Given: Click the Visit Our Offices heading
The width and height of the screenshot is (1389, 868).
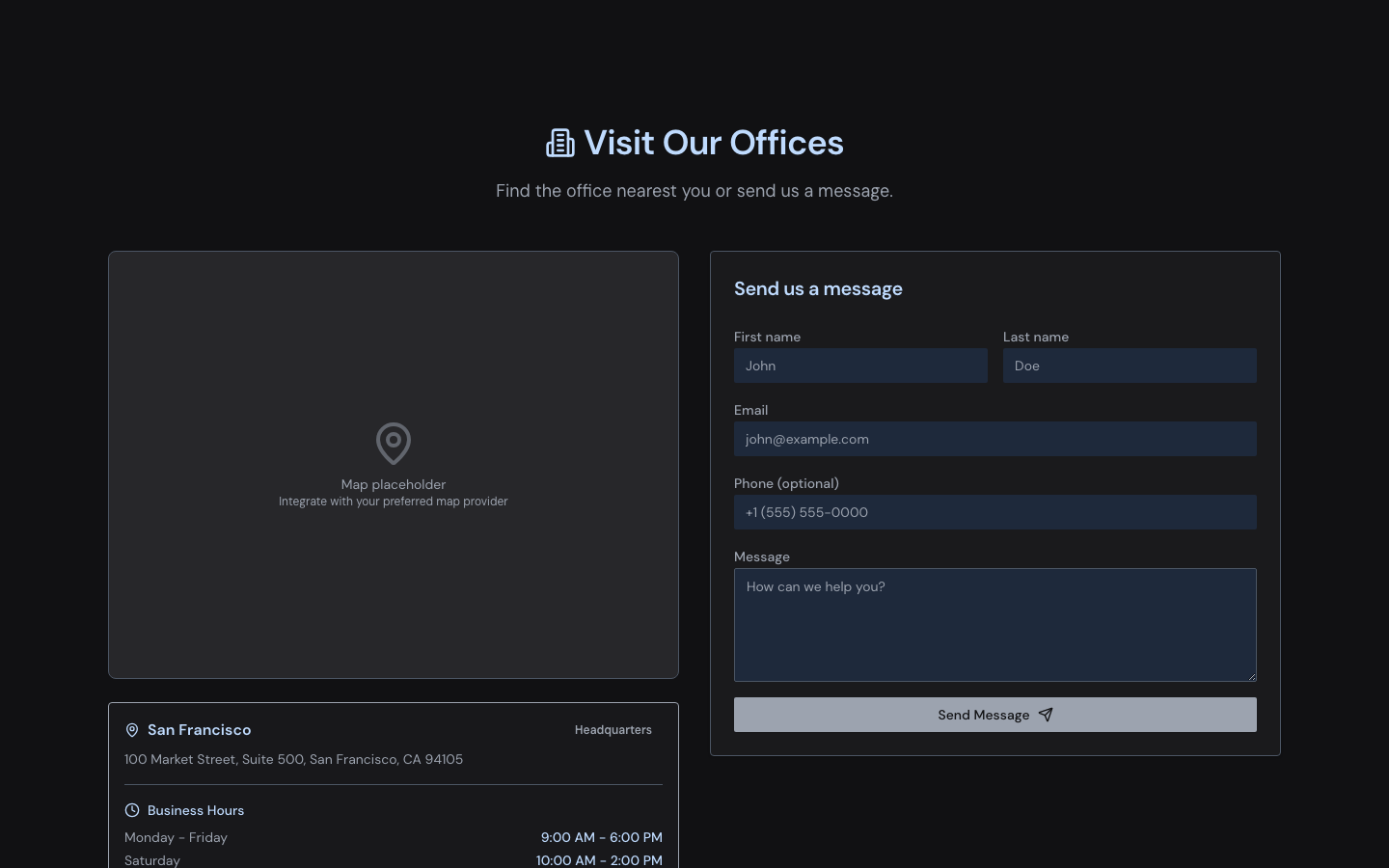Looking at the screenshot, I should click(714, 143).
